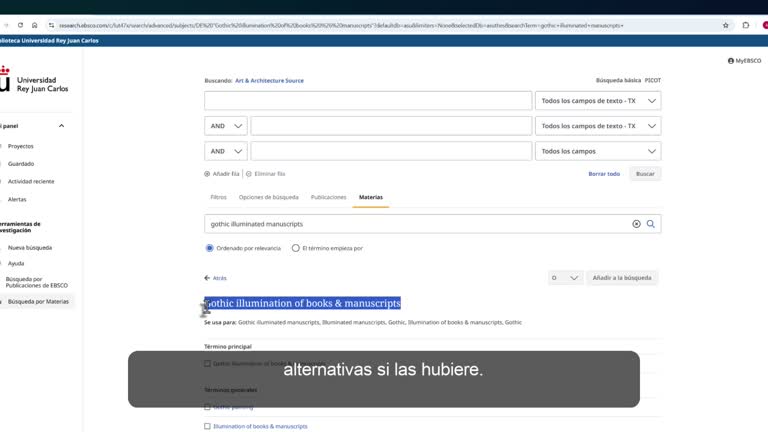
Task: Click the browser address bar URL
Action: click(341, 25)
